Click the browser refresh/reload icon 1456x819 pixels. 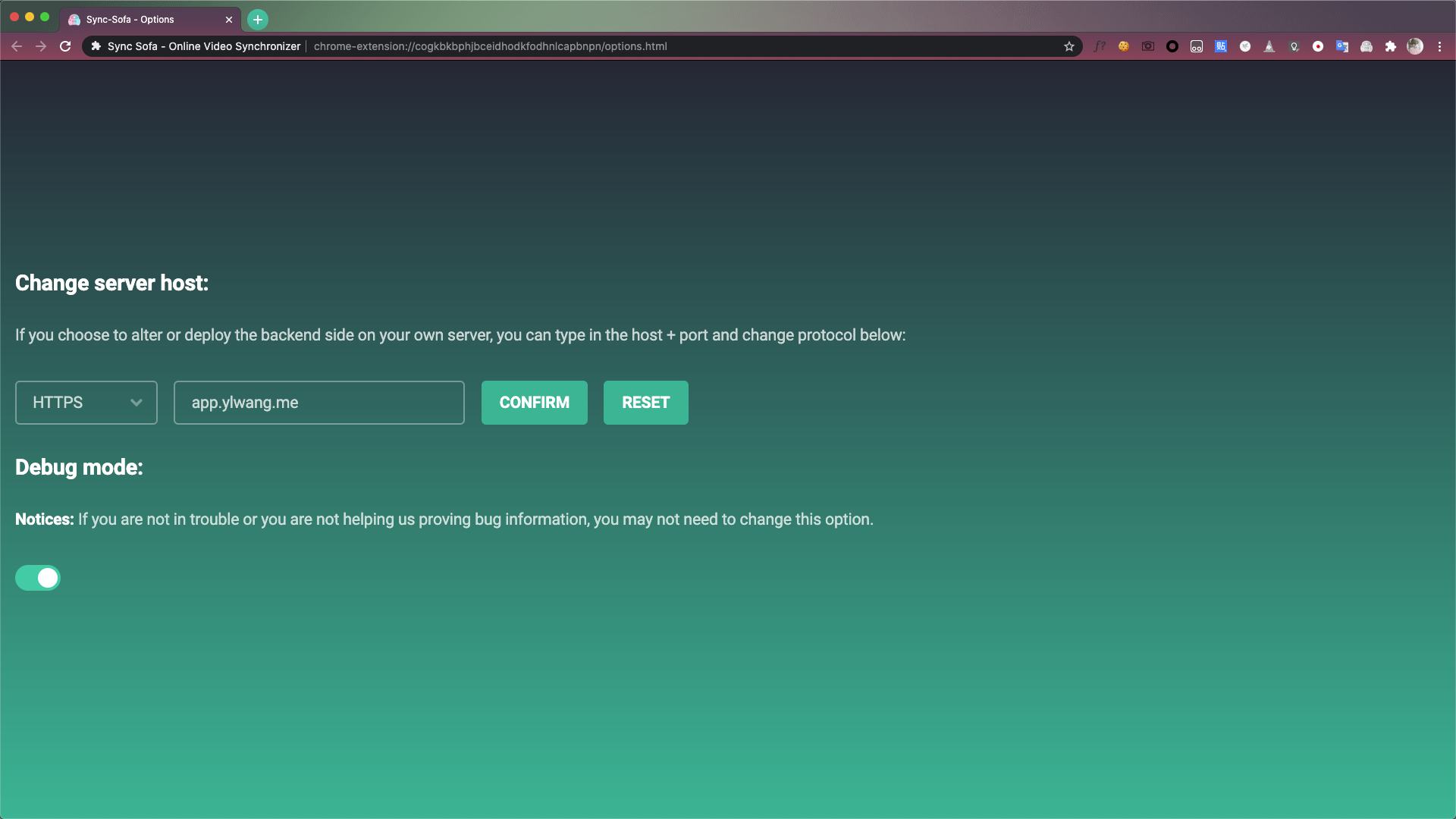[x=65, y=46]
